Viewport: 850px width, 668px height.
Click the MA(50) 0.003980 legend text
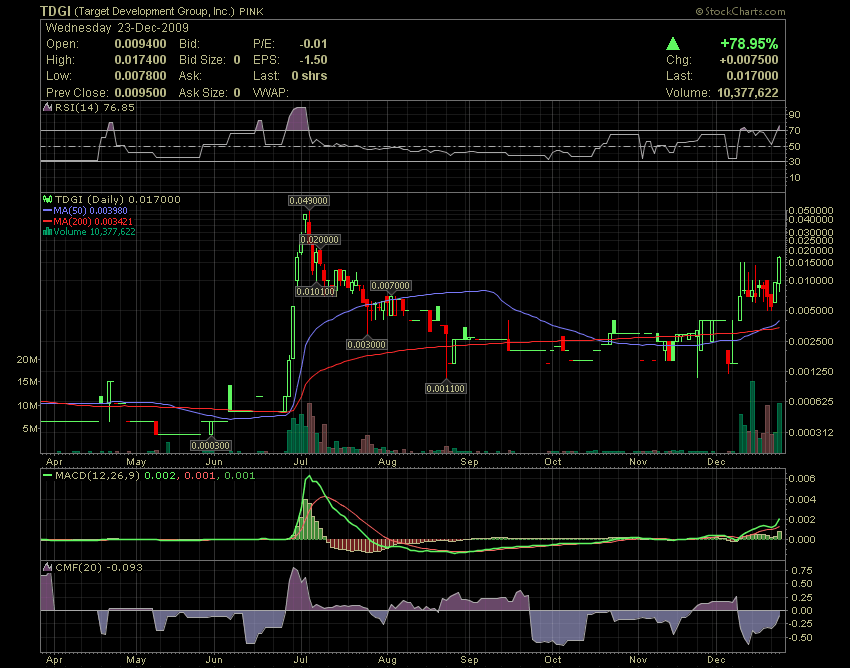coord(91,210)
